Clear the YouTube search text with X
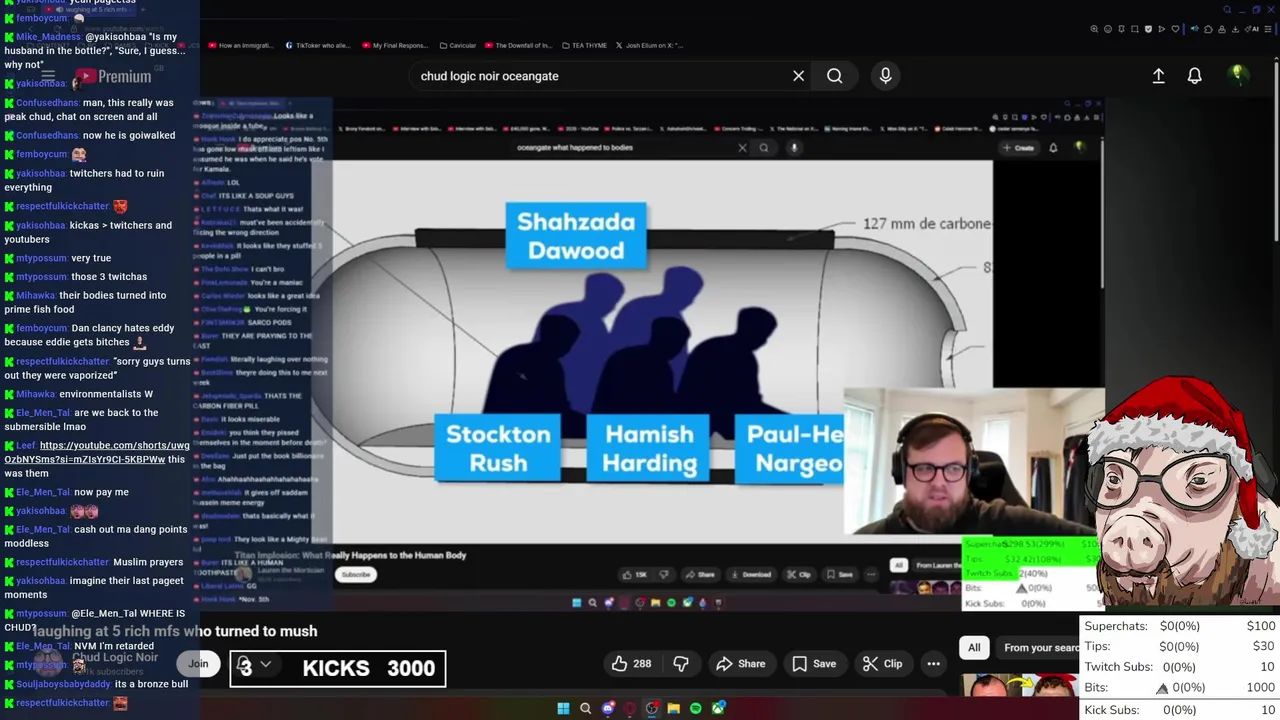Viewport: 1280px width, 720px height. tap(798, 76)
